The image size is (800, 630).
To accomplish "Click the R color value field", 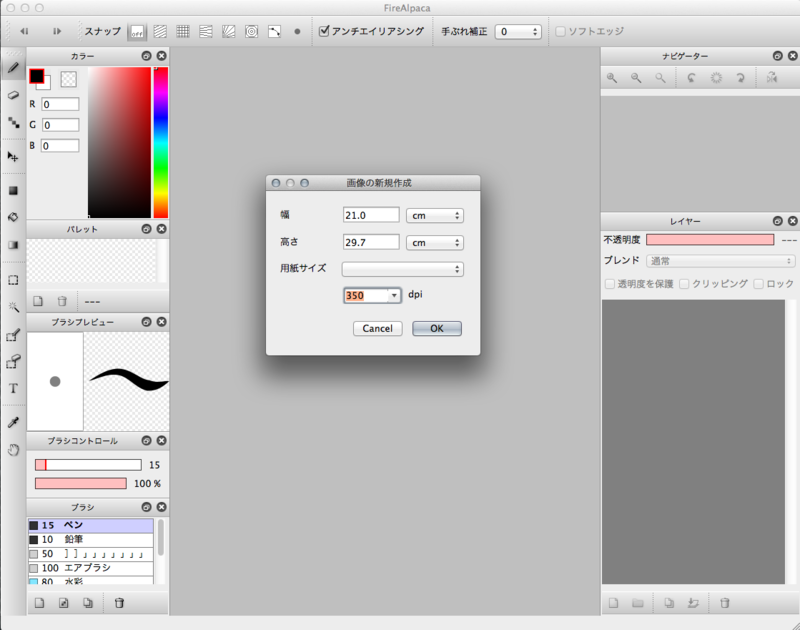I will point(60,104).
